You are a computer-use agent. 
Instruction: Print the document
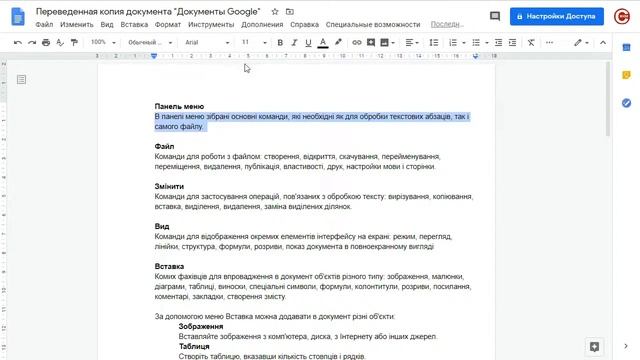46,42
